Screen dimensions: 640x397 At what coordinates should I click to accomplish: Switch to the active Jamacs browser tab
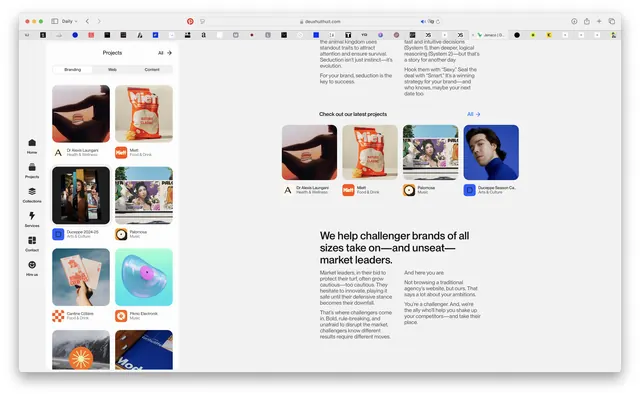coord(489,35)
